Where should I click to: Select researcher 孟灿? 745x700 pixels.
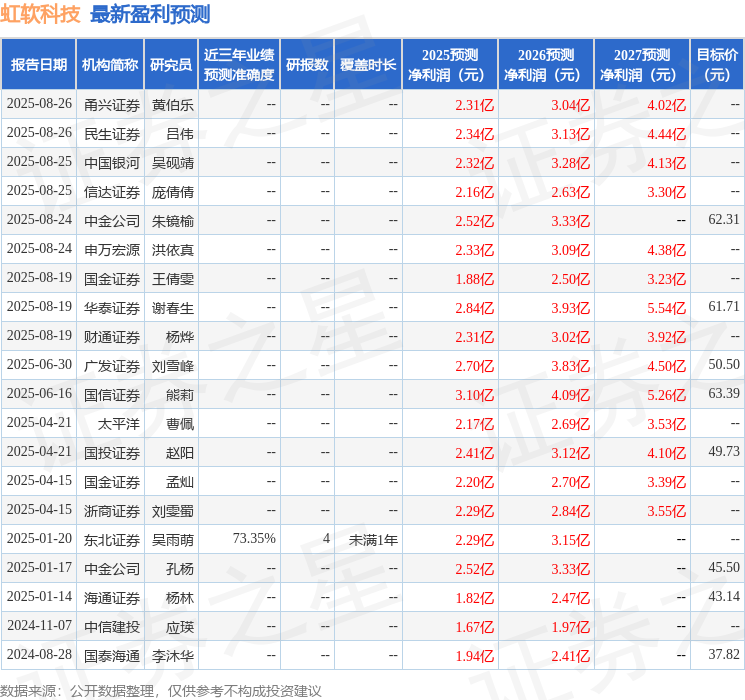180,482
